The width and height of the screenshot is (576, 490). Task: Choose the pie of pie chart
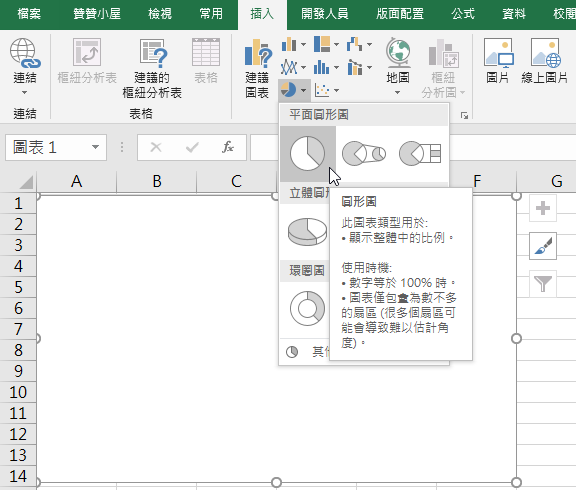(364, 154)
